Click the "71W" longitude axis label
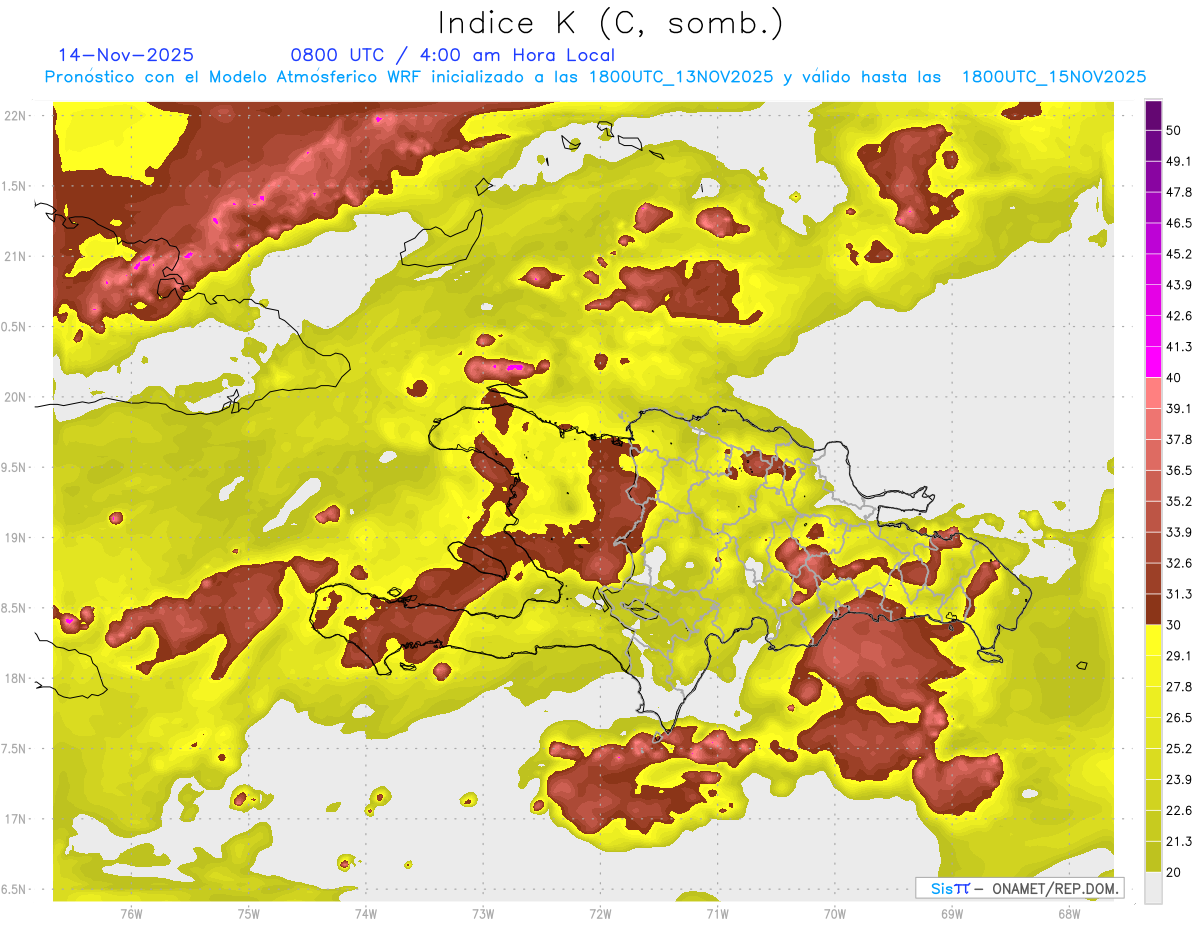Screen dimensions: 1200x927 click(717, 913)
